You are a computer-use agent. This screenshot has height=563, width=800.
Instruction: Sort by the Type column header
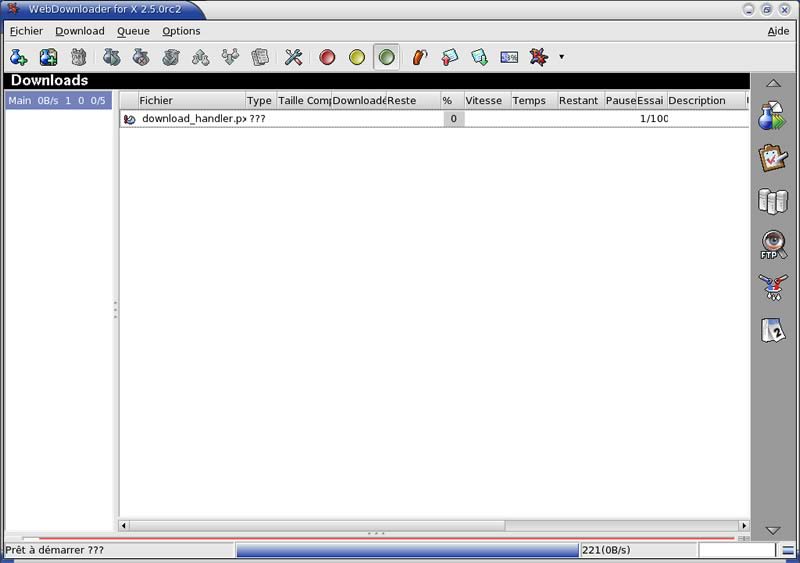(x=261, y=101)
